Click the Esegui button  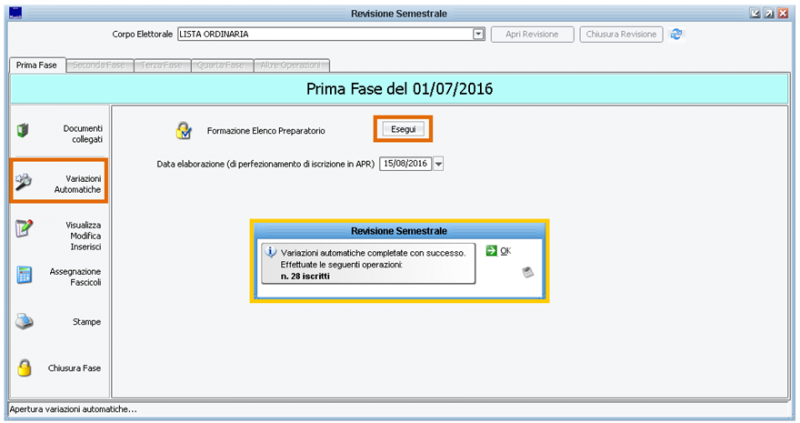[x=403, y=129]
